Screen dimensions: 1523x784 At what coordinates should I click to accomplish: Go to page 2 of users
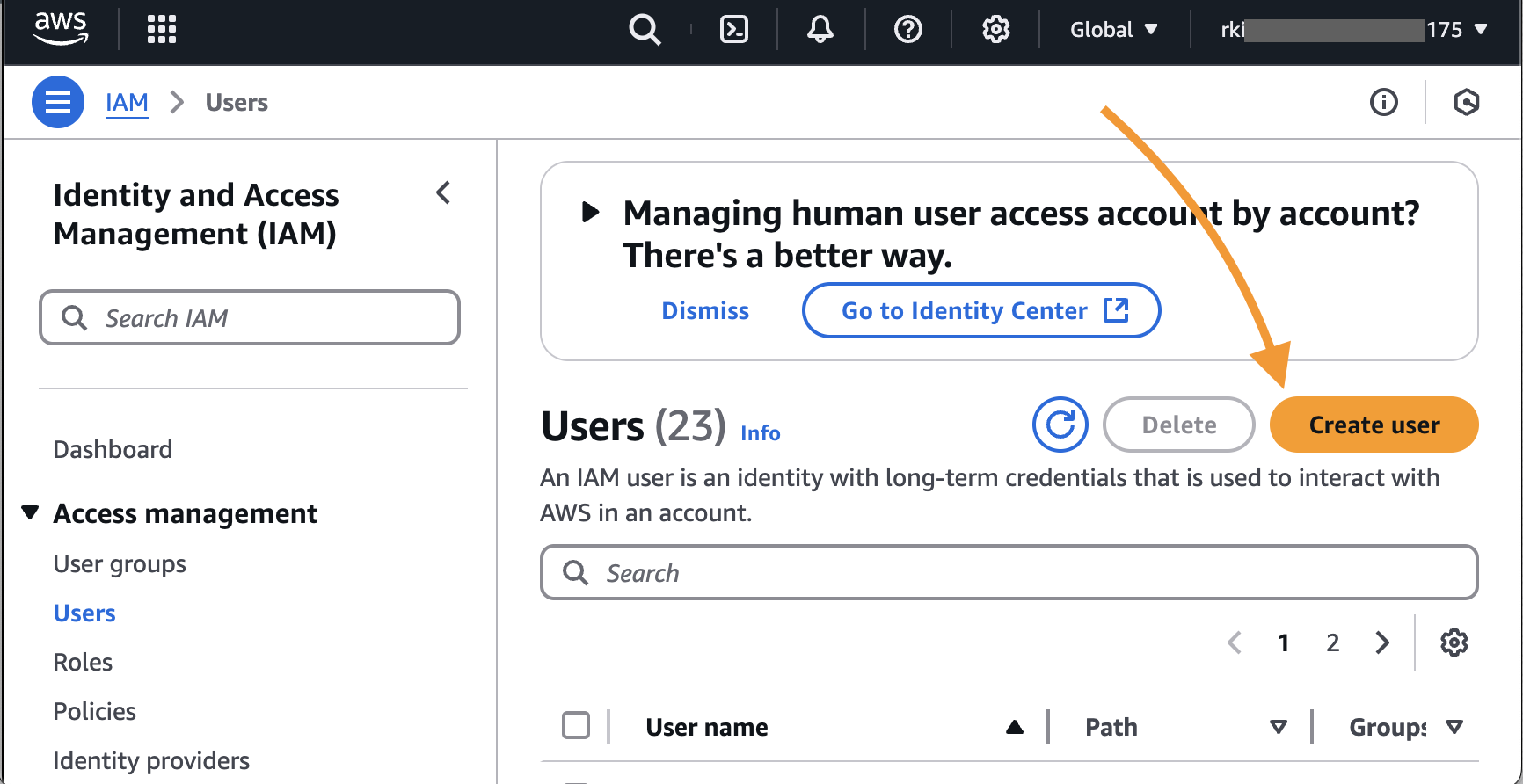1333,642
